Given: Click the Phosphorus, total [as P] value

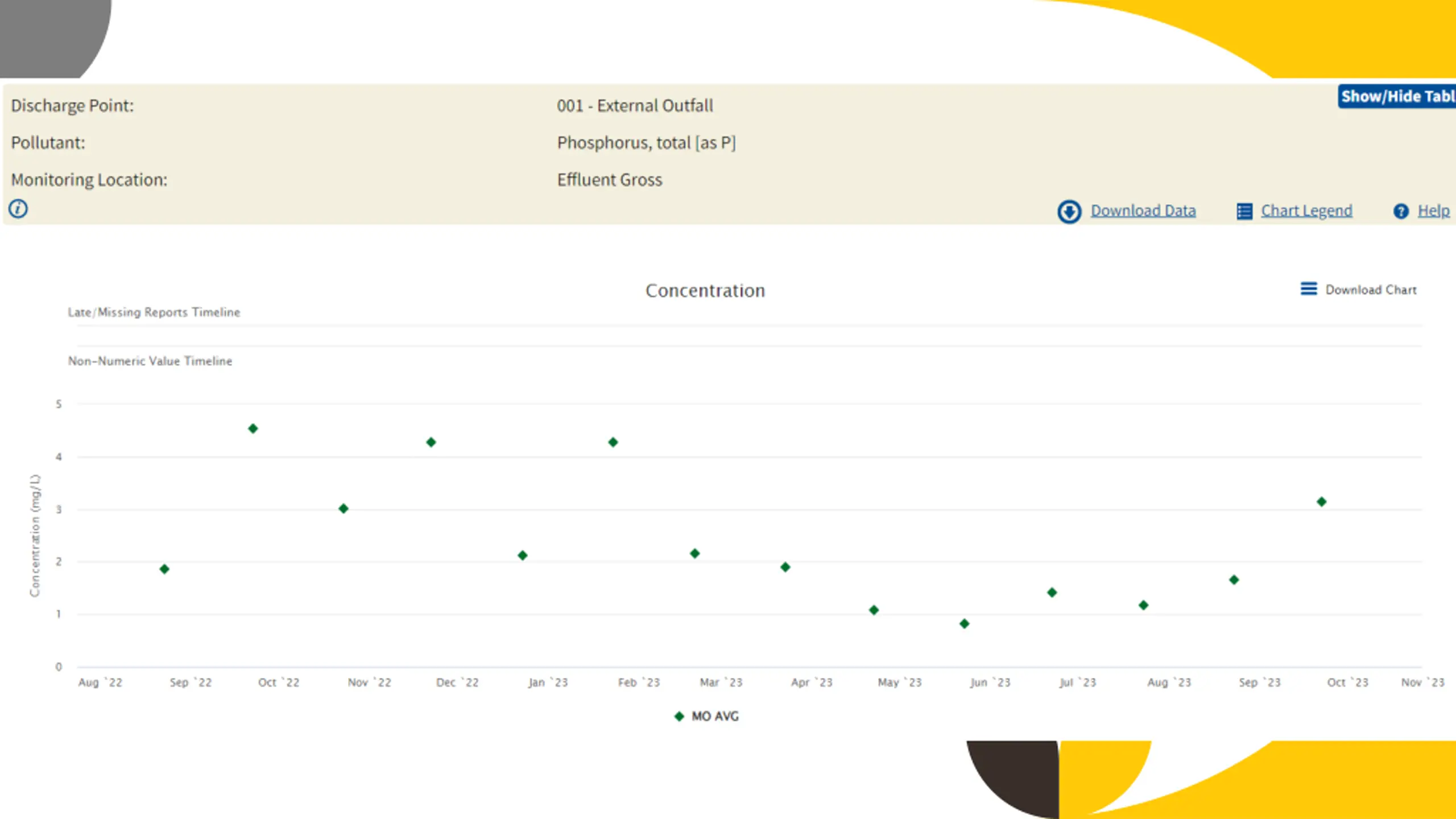Looking at the screenshot, I should 647,143.
